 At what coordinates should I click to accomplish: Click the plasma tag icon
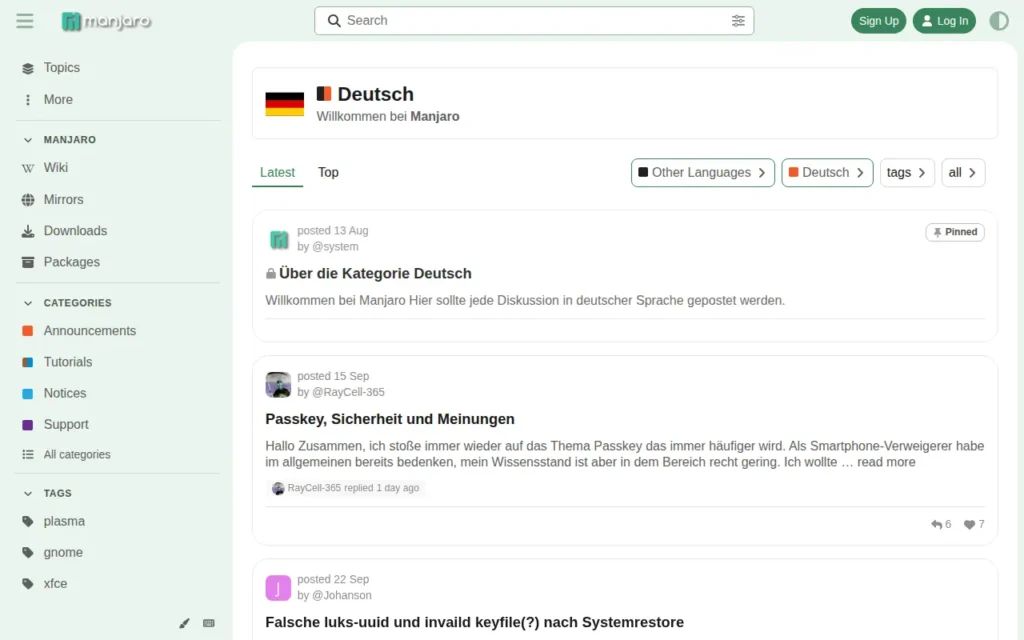tap(27, 521)
